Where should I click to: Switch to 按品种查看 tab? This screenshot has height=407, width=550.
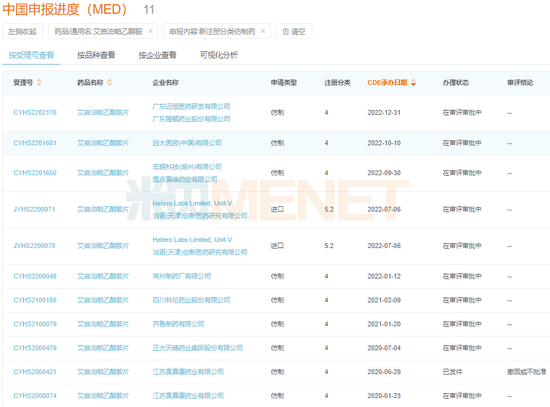point(96,55)
